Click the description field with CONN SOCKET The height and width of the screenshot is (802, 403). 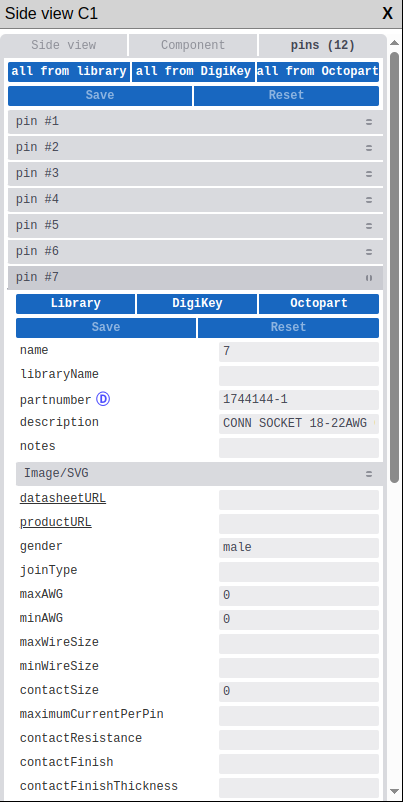[x=299, y=424]
